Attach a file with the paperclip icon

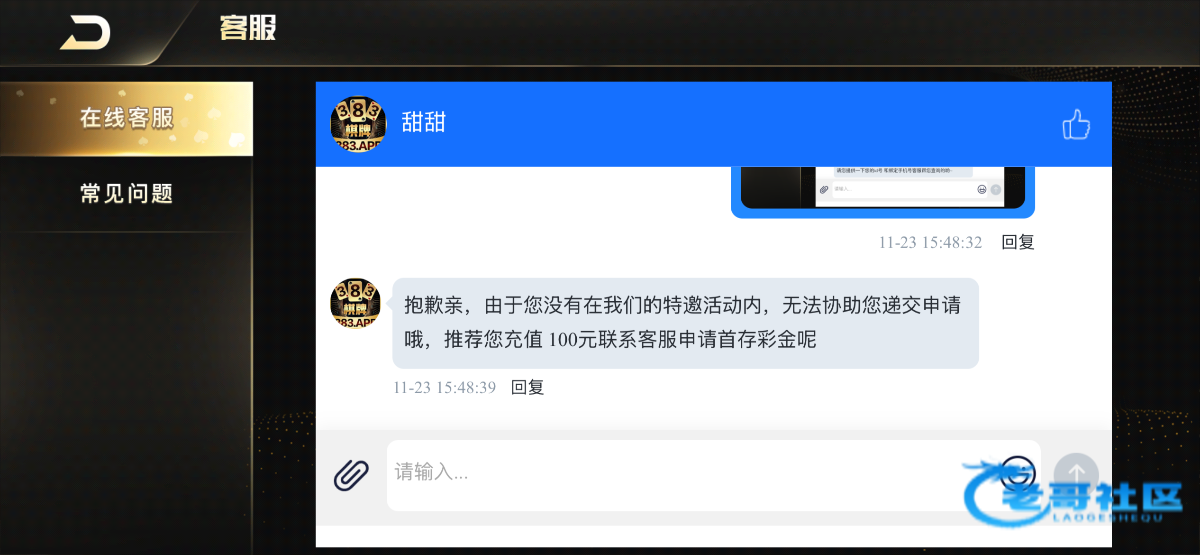[351, 475]
